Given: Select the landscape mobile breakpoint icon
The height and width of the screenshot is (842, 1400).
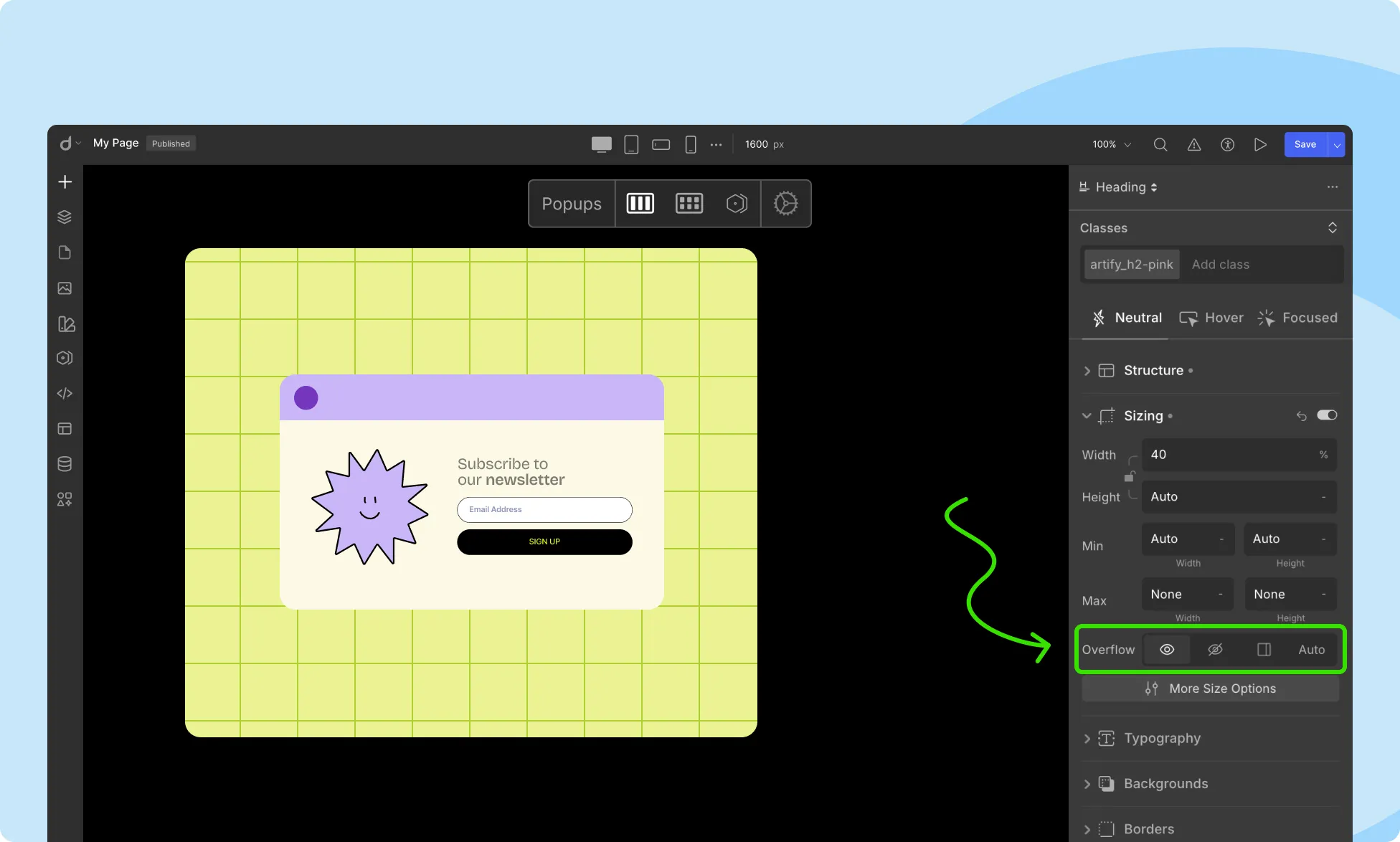Looking at the screenshot, I should (x=661, y=144).
